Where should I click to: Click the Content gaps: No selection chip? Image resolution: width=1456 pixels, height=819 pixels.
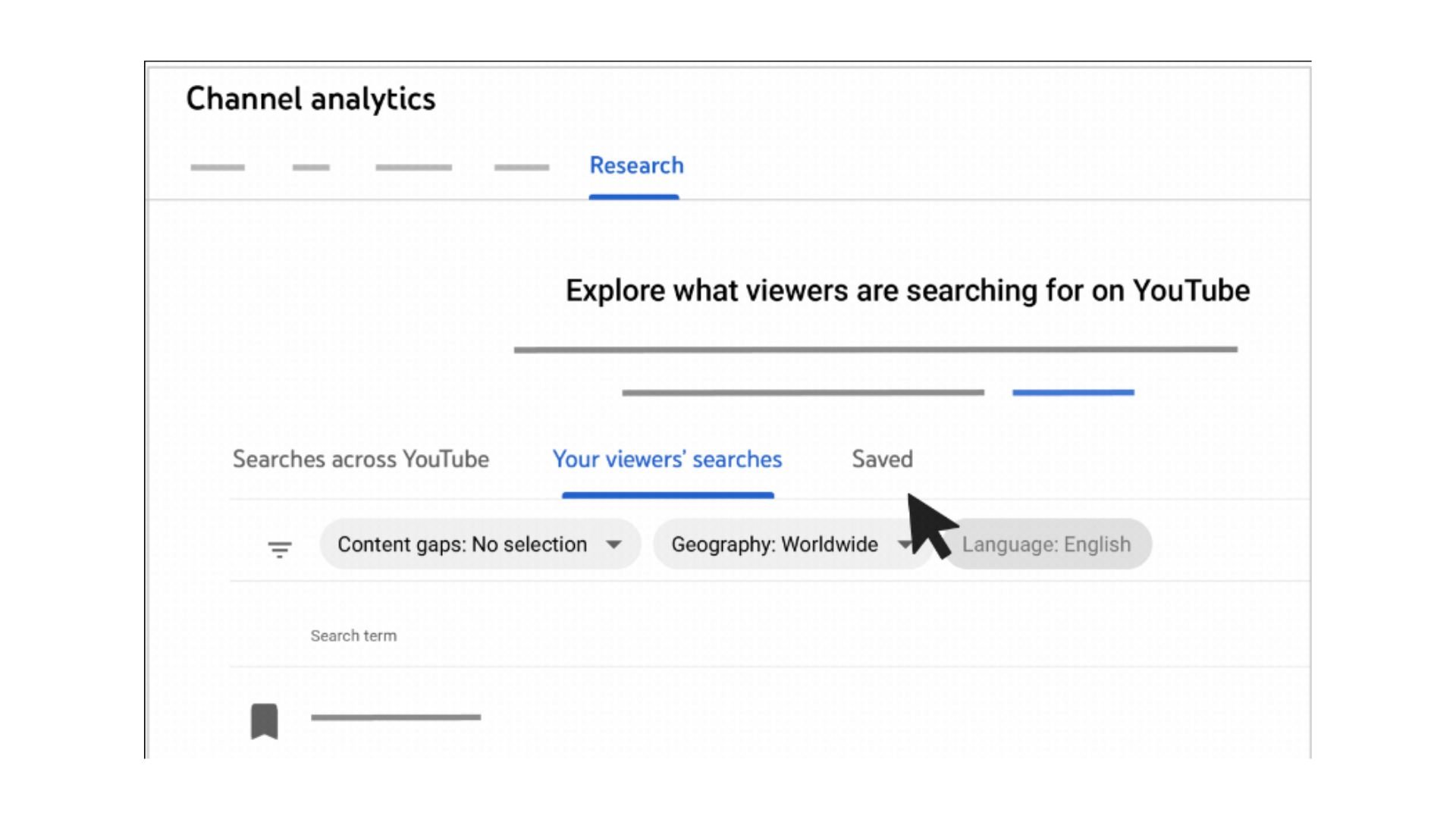tap(463, 544)
